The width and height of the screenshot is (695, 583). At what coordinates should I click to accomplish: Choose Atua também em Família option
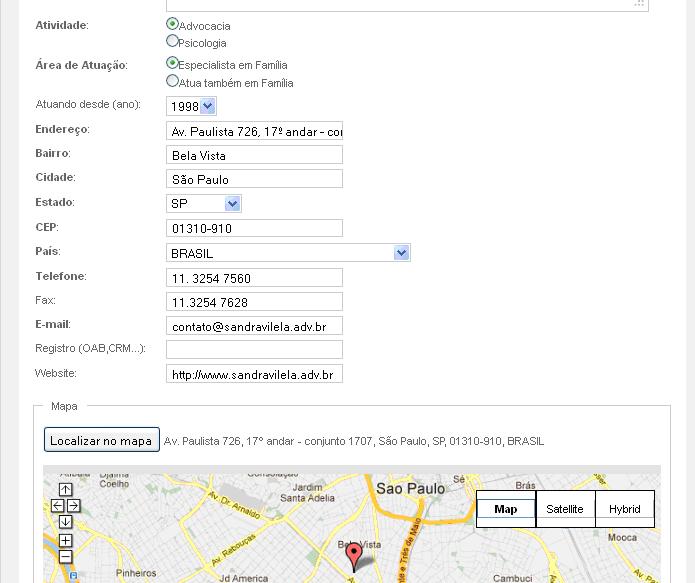tap(173, 82)
